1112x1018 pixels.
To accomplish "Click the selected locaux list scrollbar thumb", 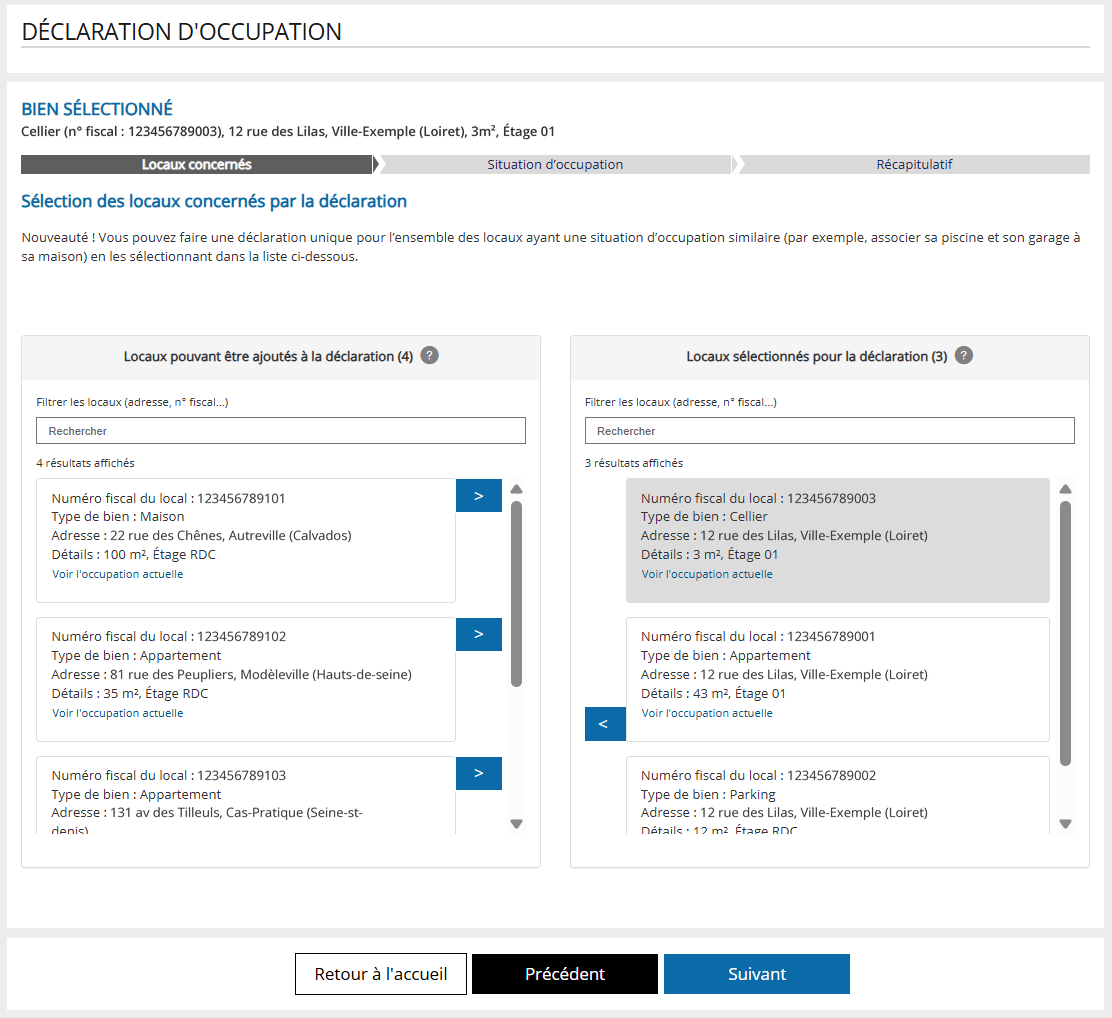I will point(1065,634).
